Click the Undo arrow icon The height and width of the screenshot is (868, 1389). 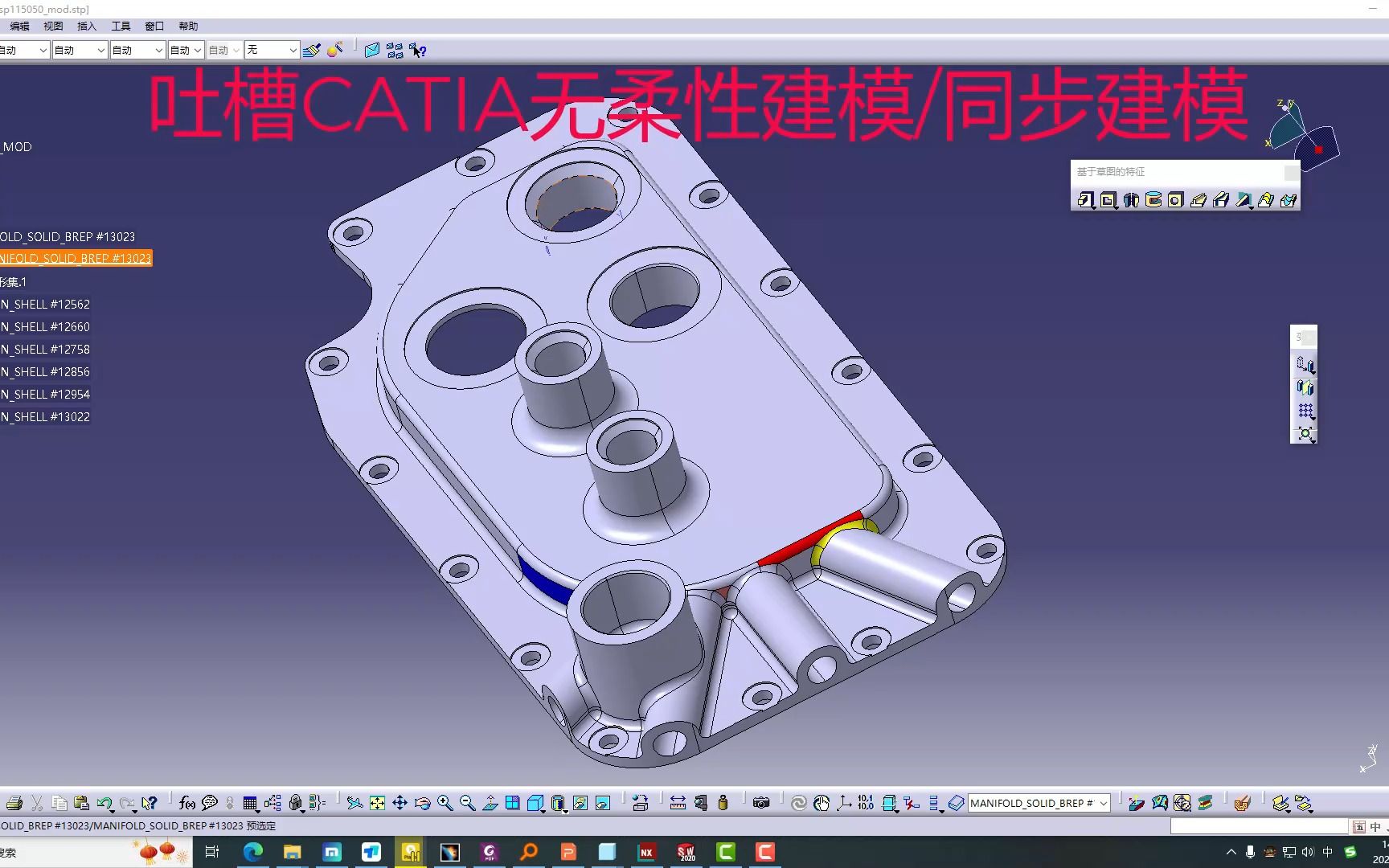(104, 803)
